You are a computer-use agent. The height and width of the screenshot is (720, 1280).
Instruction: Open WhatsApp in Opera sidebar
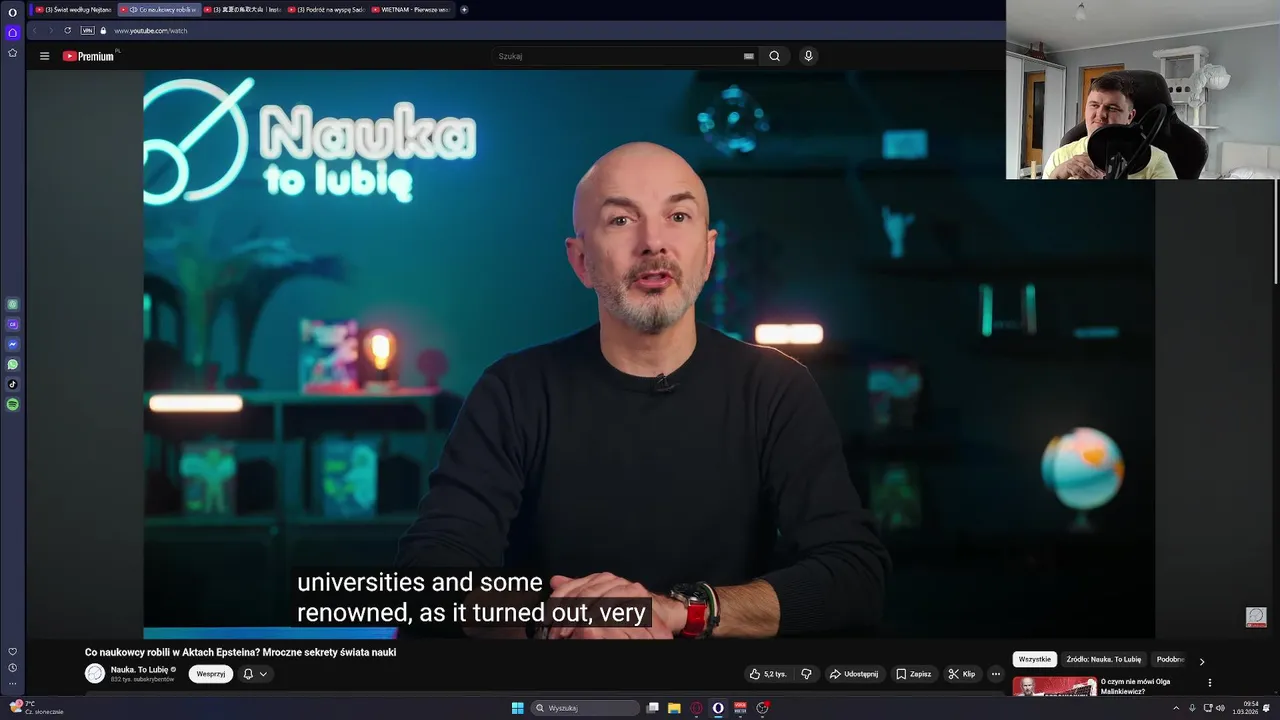(x=12, y=364)
